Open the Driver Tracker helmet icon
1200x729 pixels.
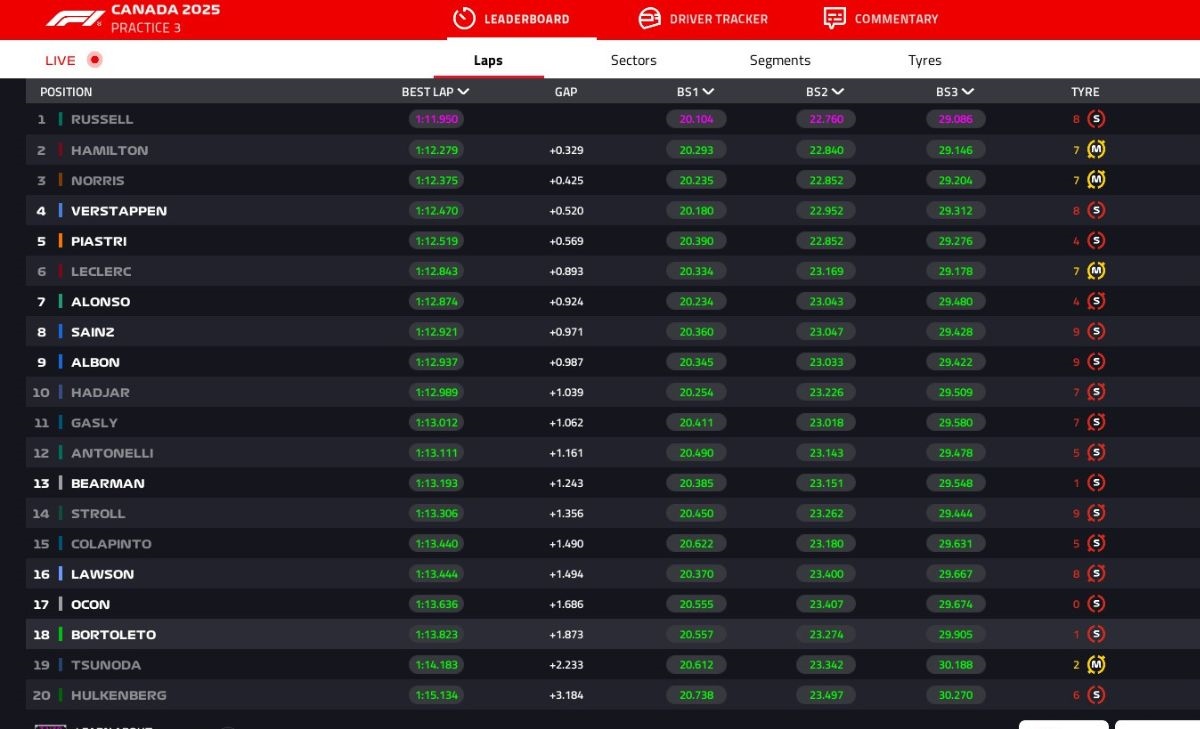[650, 18]
